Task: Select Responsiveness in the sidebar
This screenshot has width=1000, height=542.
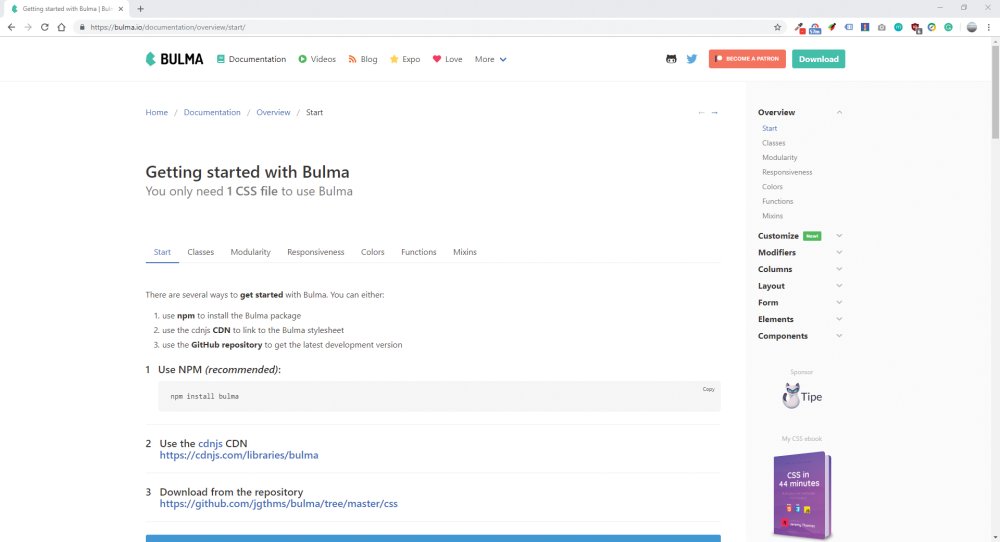Action: tap(787, 172)
